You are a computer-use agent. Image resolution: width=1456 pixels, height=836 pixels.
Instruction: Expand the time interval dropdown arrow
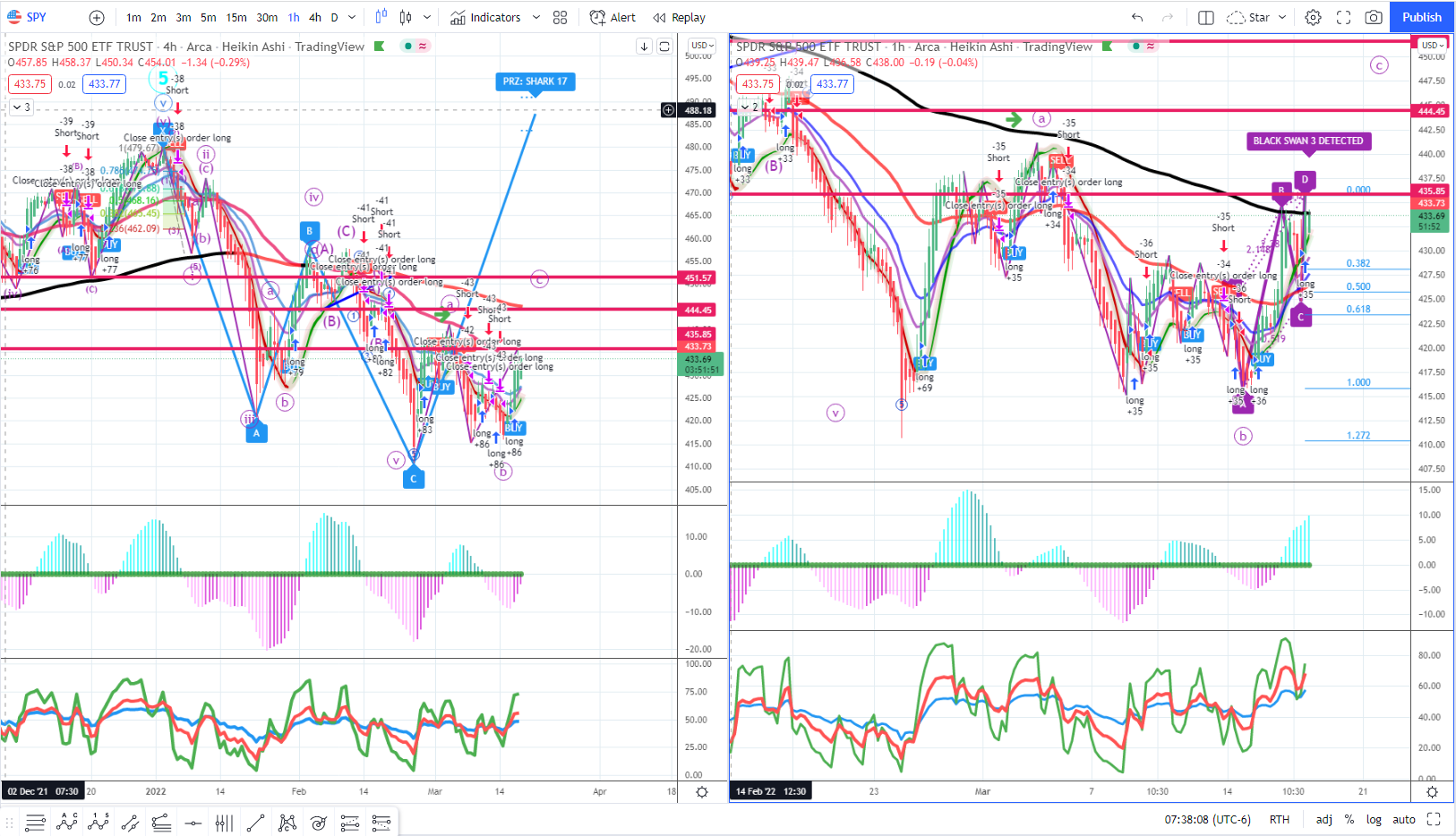click(x=352, y=17)
